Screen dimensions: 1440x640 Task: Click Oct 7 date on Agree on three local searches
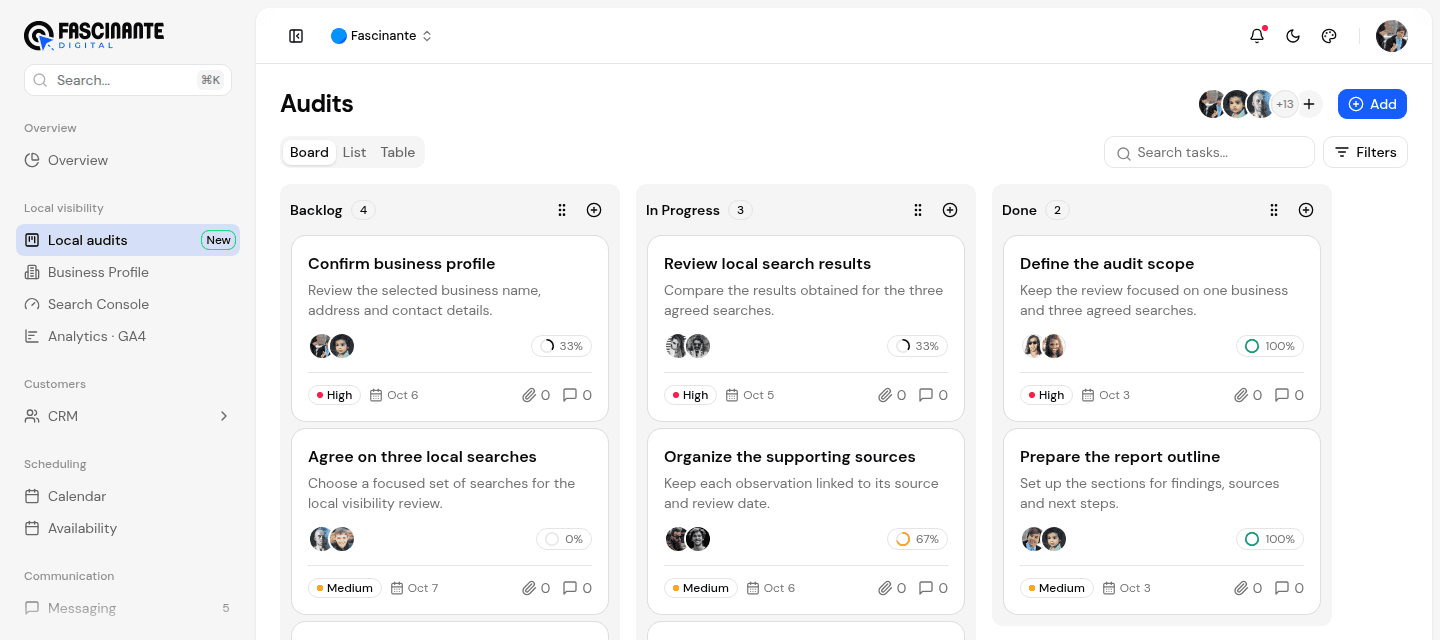click(414, 588)
